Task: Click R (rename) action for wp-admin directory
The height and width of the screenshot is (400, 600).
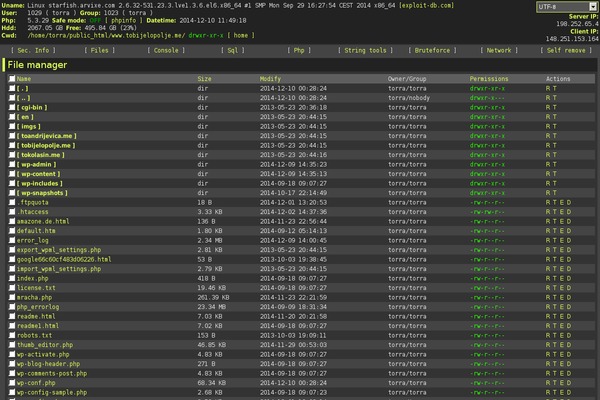Action: tap(548, 164)
